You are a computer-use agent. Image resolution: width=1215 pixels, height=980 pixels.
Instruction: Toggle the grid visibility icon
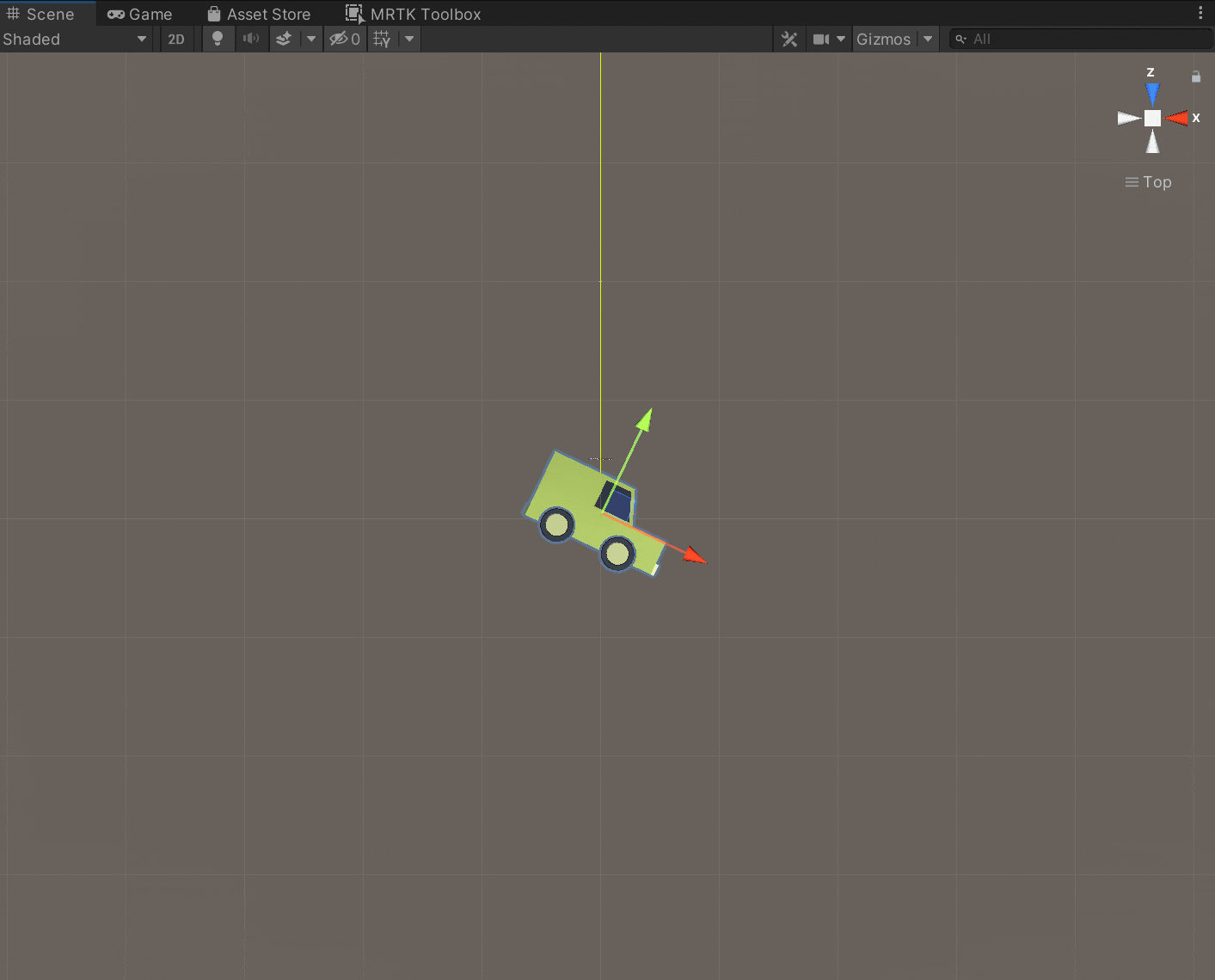pos(381,39)
